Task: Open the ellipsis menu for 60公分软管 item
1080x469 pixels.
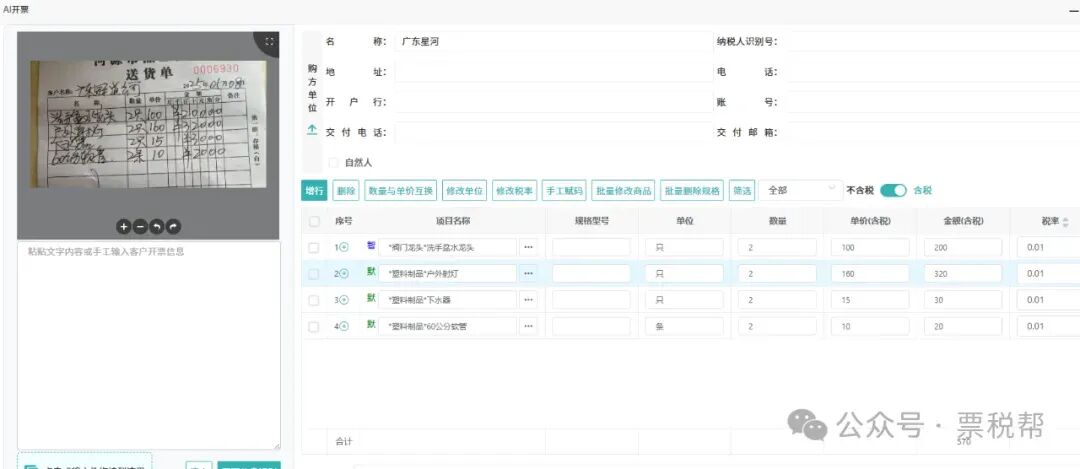Action: 528,326
